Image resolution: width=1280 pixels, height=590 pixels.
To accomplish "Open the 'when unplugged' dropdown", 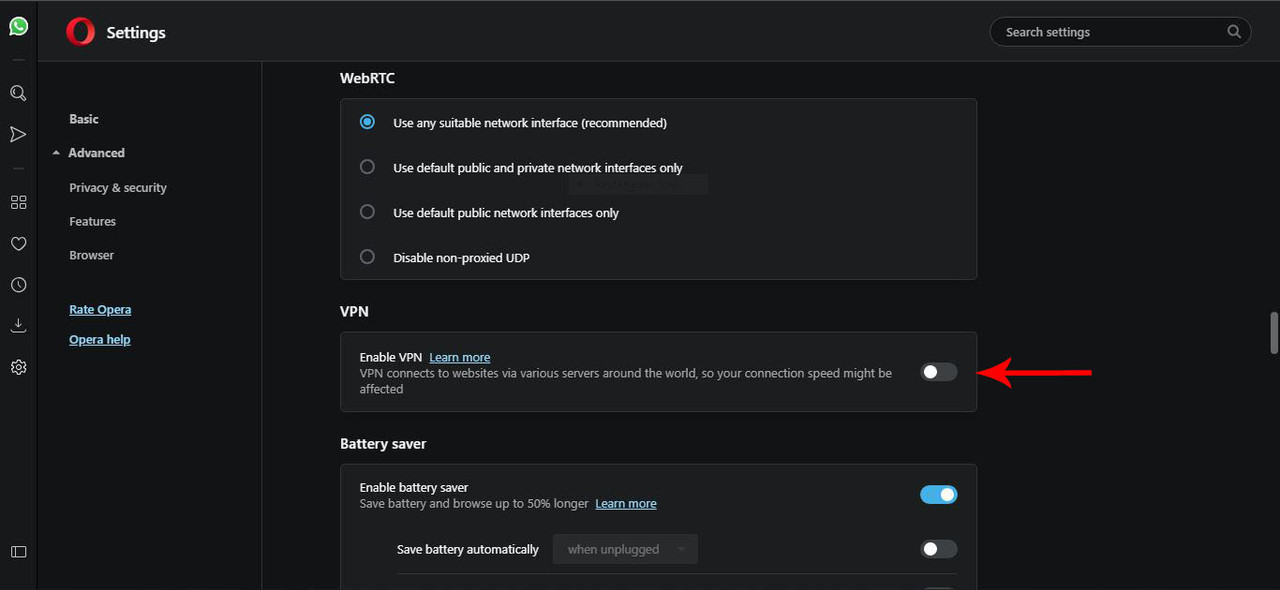I will [x=625, y=549].
